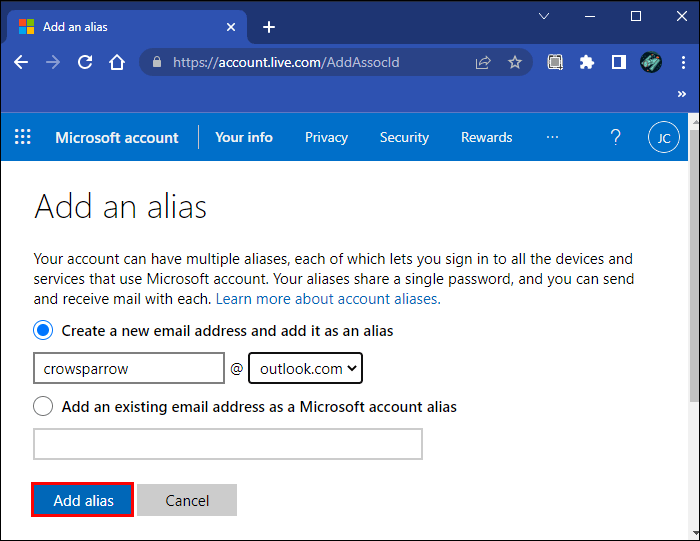Open the tab search chevron in title bar
Viewport: 700px width, 541px height.
(544, 17)
